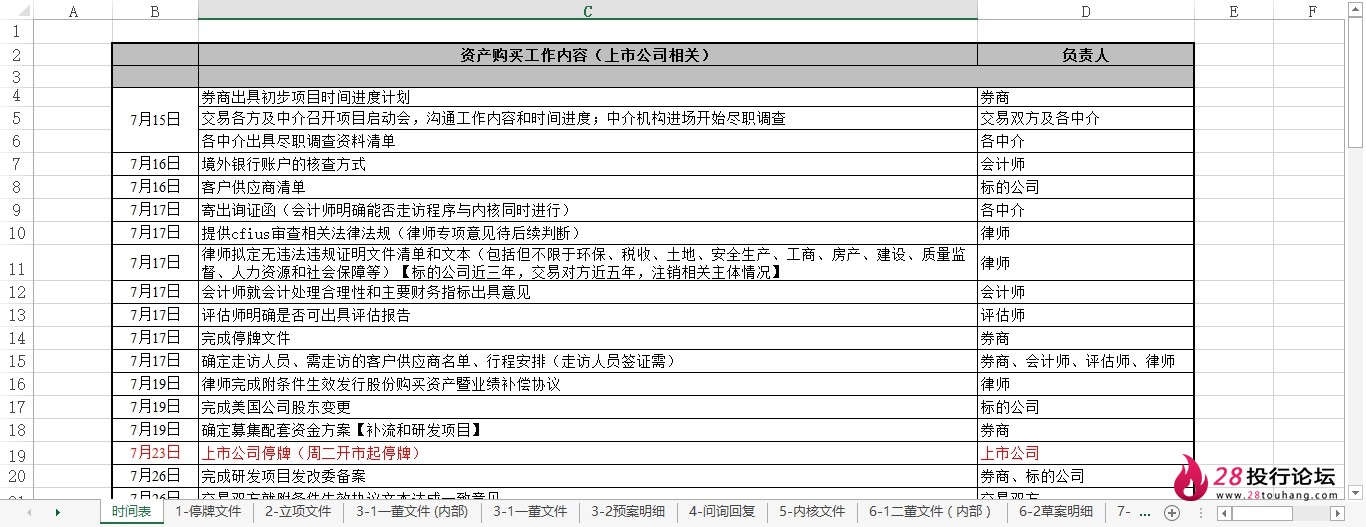This screenshot has height=527, width=1366.
Task: Select cell 券商出具初步项目时间进度计划
Action: [x=588, y=96]
